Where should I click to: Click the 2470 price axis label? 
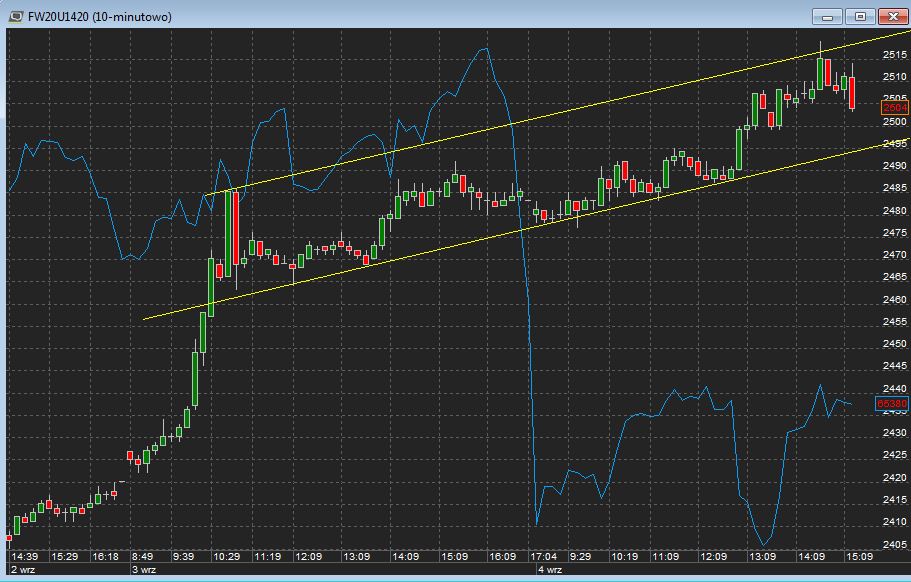895,254
